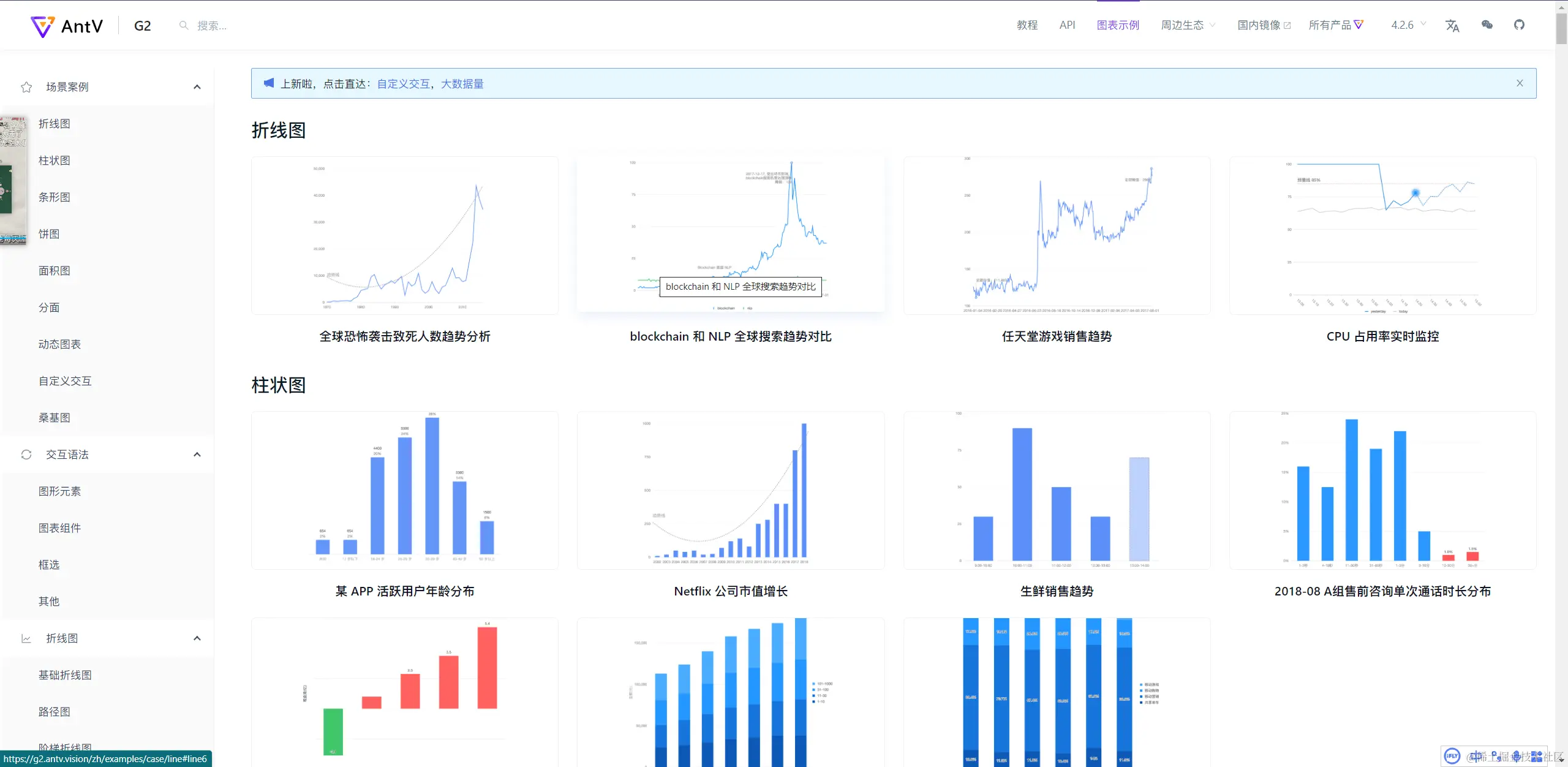1568x767 pixels.
Task: Open the 教程 navigation item
Action: 1027,25
